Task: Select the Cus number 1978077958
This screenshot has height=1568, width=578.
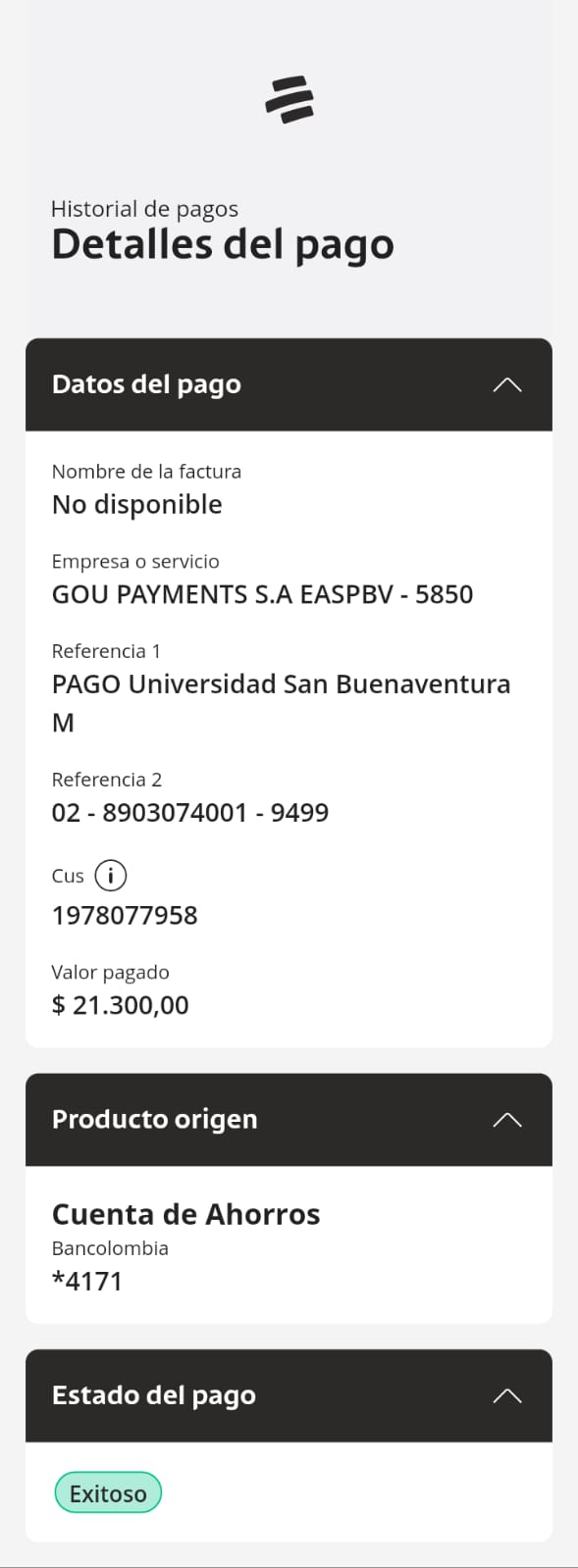Action: [x=125, y=916]
